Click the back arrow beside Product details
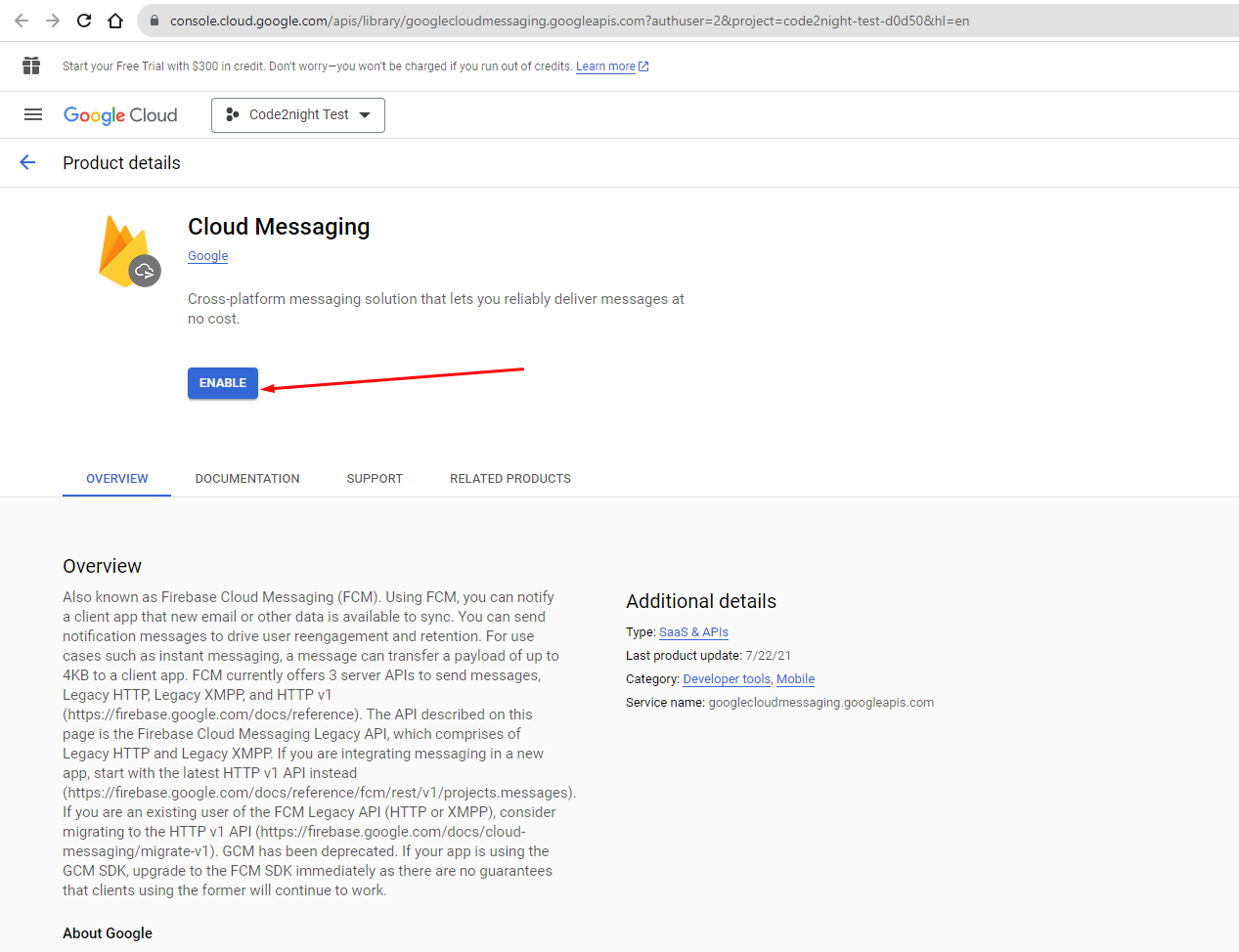The image size is (1239, 952). pyautogui.click(x=27, y=162)
